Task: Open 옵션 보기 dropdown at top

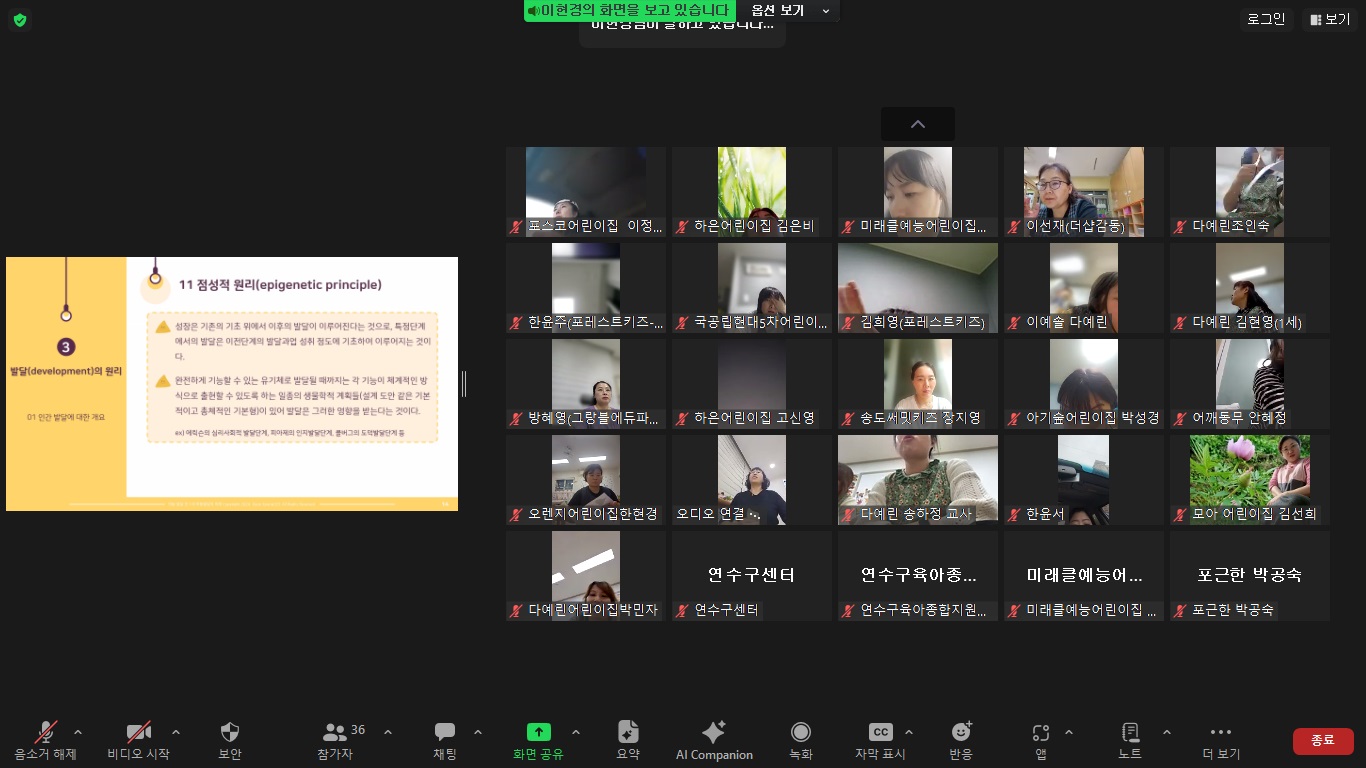Action: coord(790,10)
